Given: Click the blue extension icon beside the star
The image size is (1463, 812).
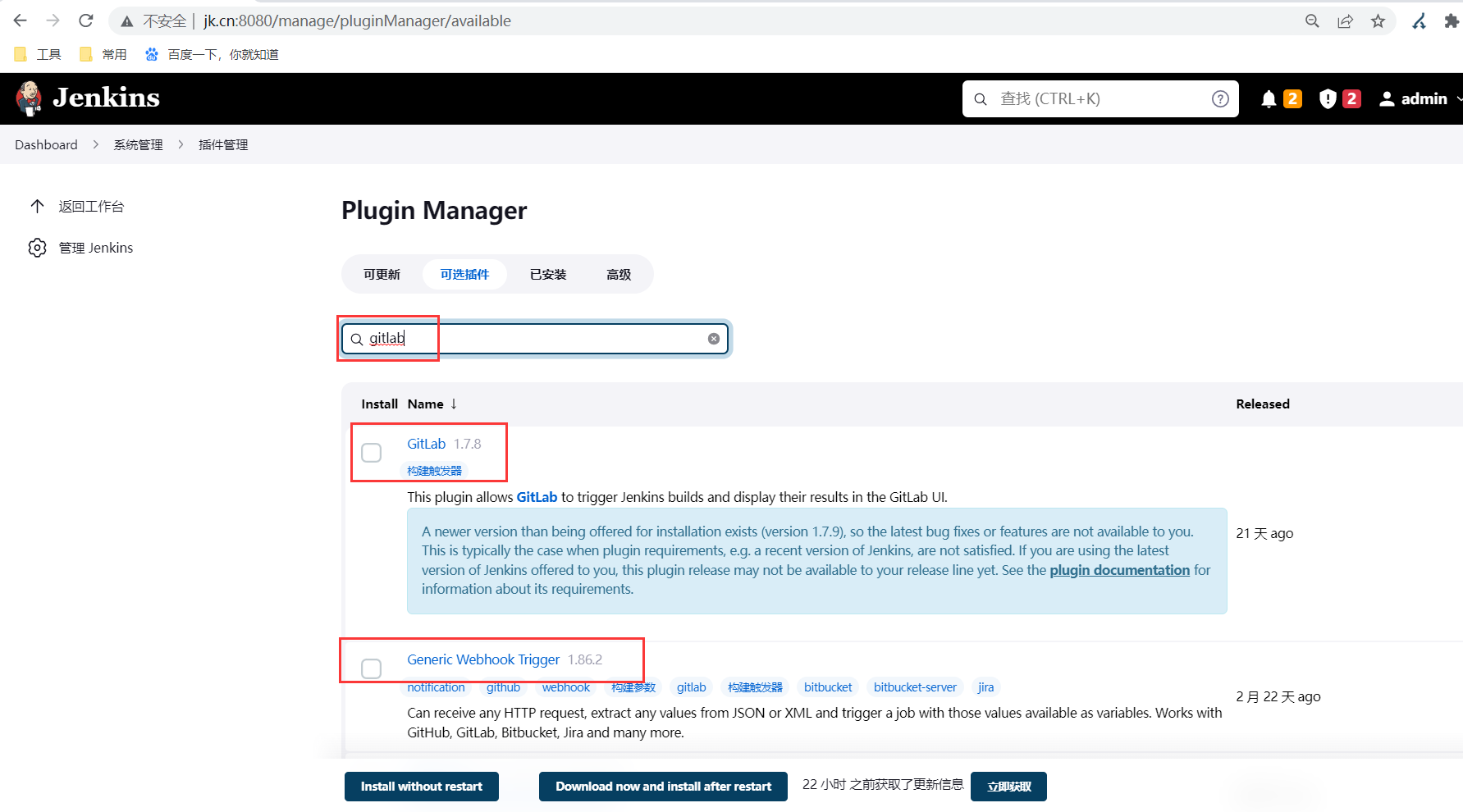Looking at the screenshot, I should [x=1420, y=21].
